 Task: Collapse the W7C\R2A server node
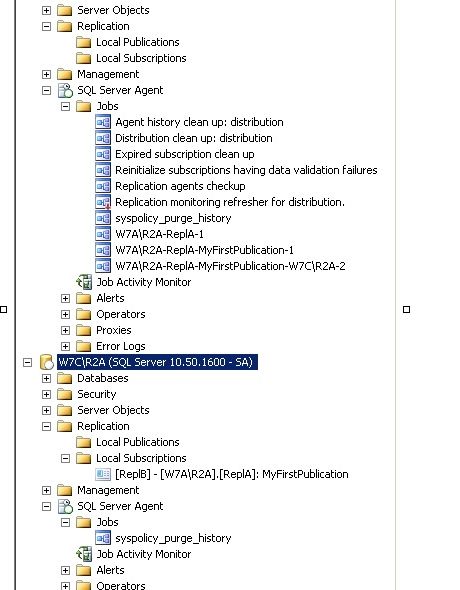27,362
